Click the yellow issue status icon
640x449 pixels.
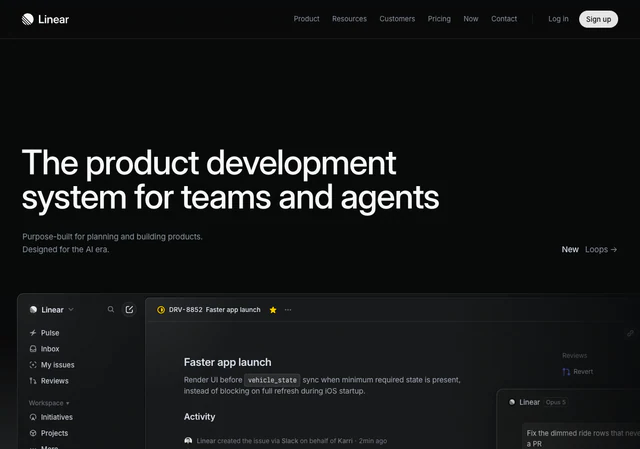(161, 310)
